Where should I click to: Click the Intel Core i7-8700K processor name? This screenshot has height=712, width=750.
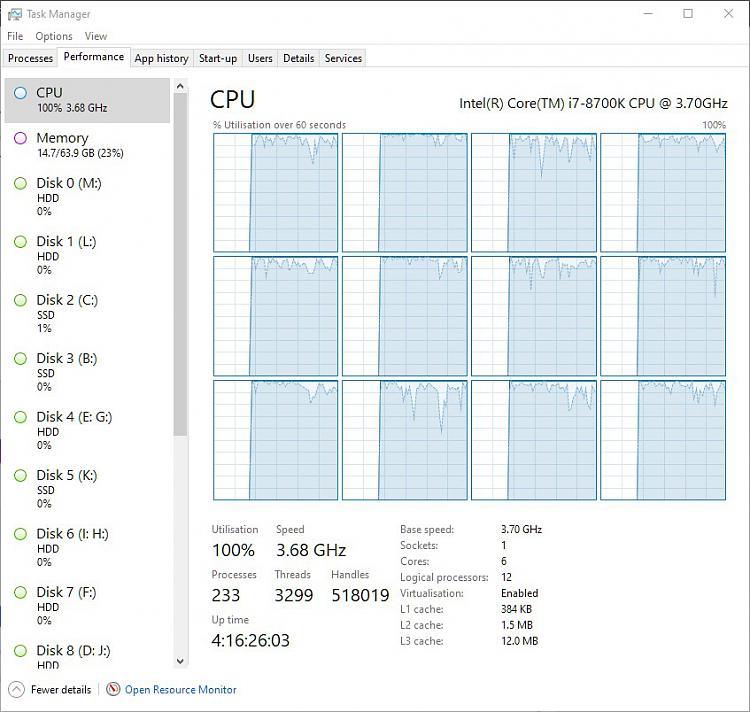pyautogui.click(x=593, y=104)
